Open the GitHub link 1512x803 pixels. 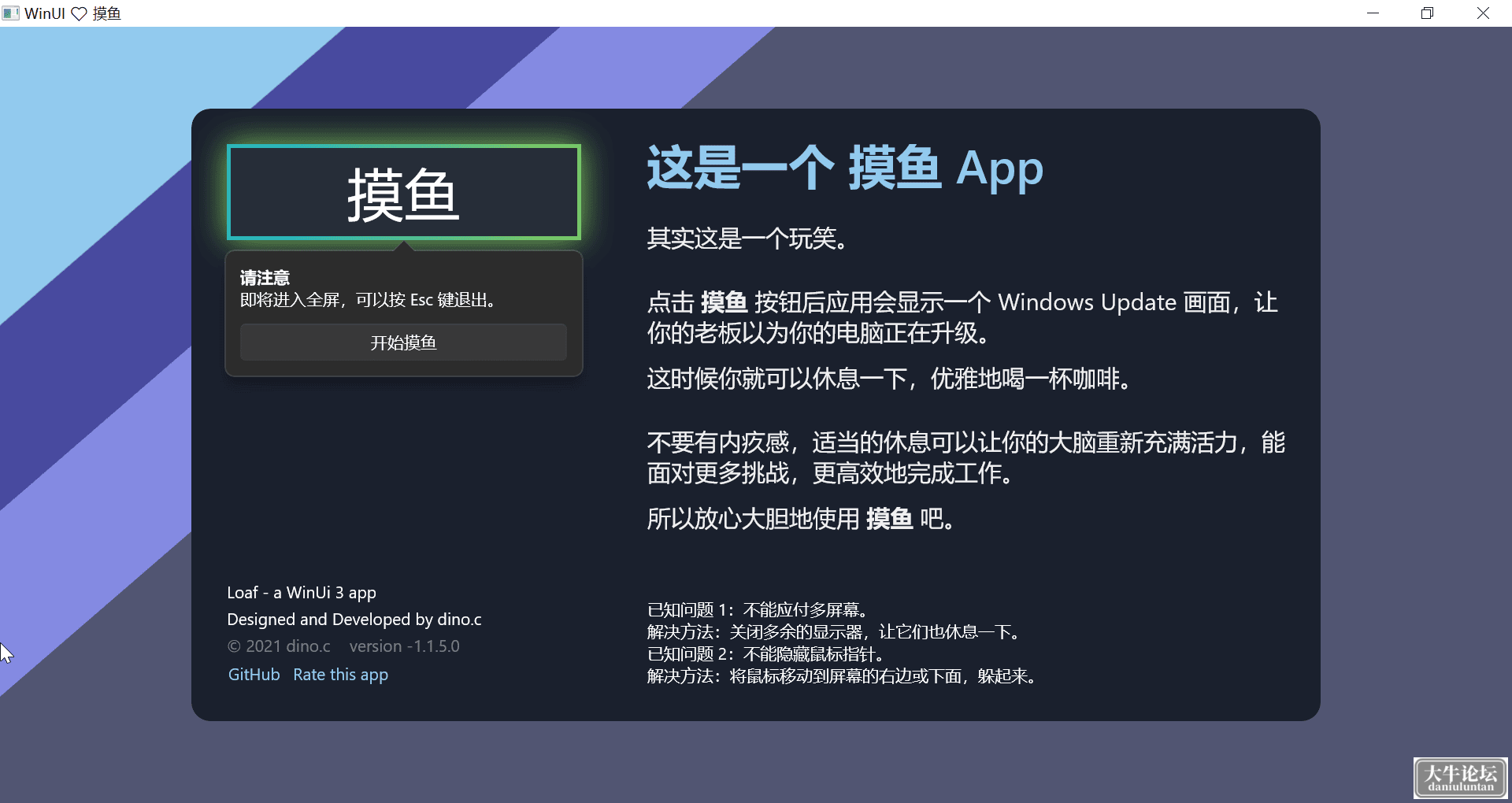point(254,675)
